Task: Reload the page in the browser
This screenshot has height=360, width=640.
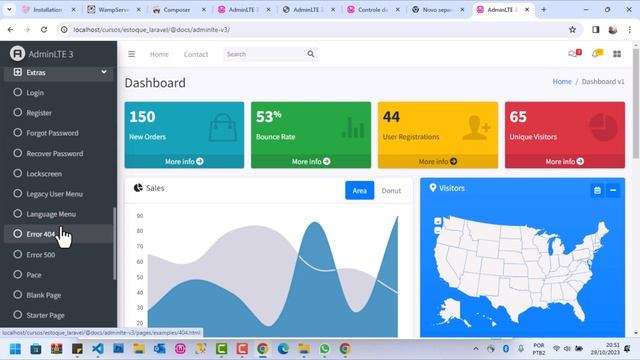Action: [44, 30]
